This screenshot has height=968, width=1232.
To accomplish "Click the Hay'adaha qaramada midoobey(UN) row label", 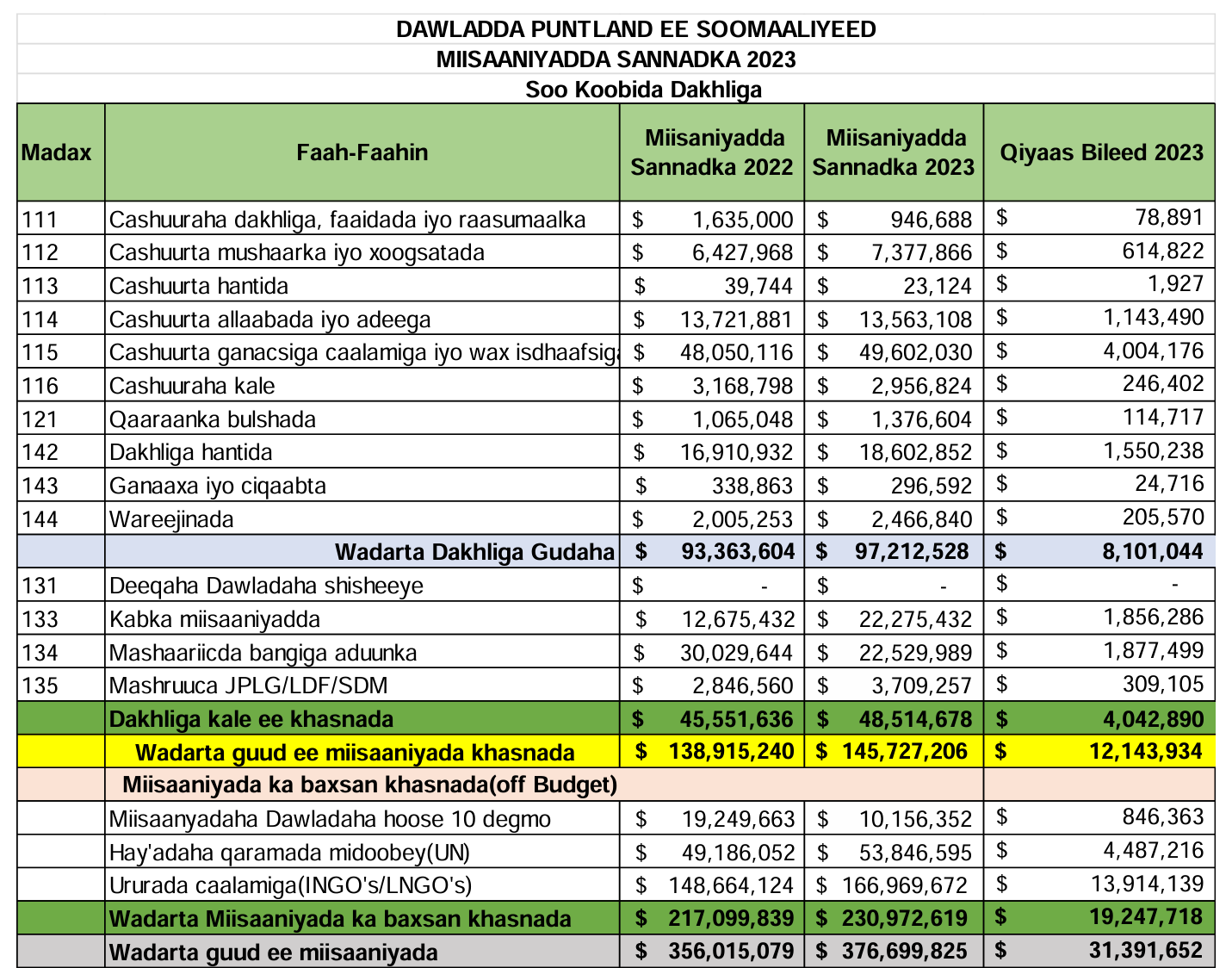I will click(289, 853).
